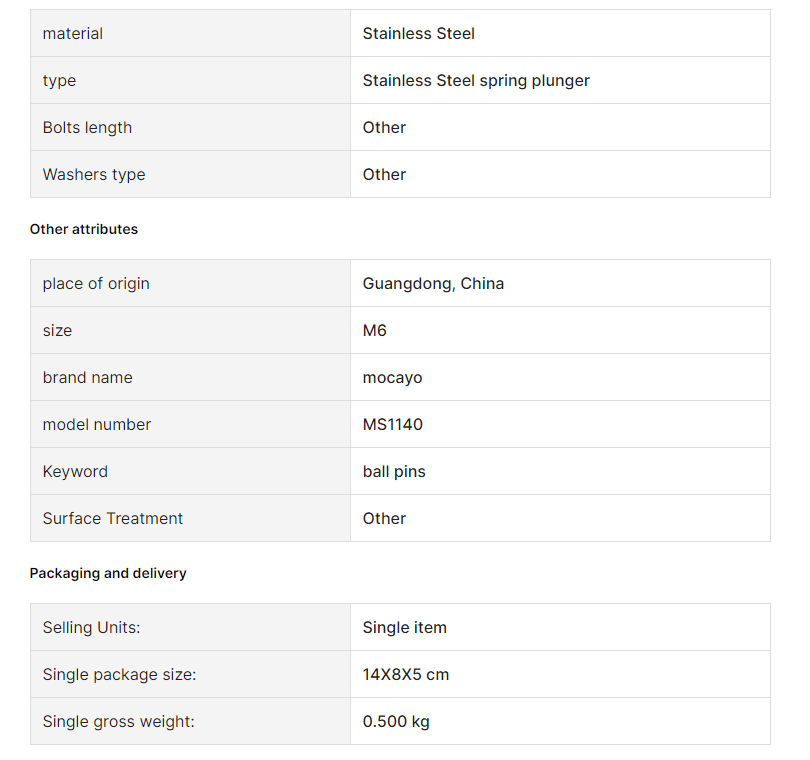The width and height of the screenshot is (810, 760).
Task: Click the model number 'MS1140'
Action: click(393, 425)
